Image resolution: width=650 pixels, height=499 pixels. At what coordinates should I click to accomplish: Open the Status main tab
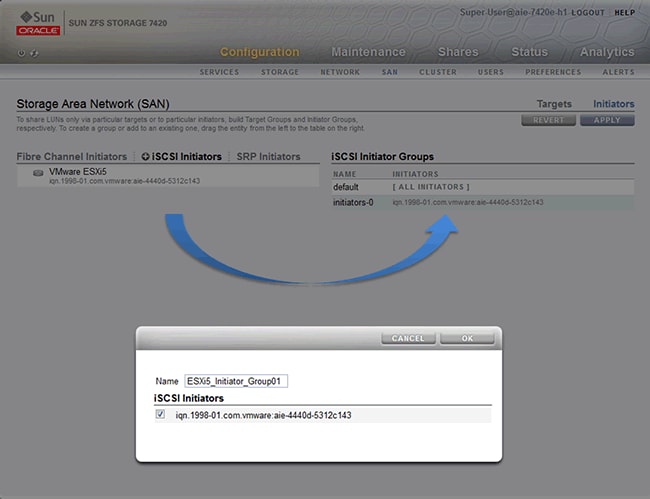pos(529,52)
